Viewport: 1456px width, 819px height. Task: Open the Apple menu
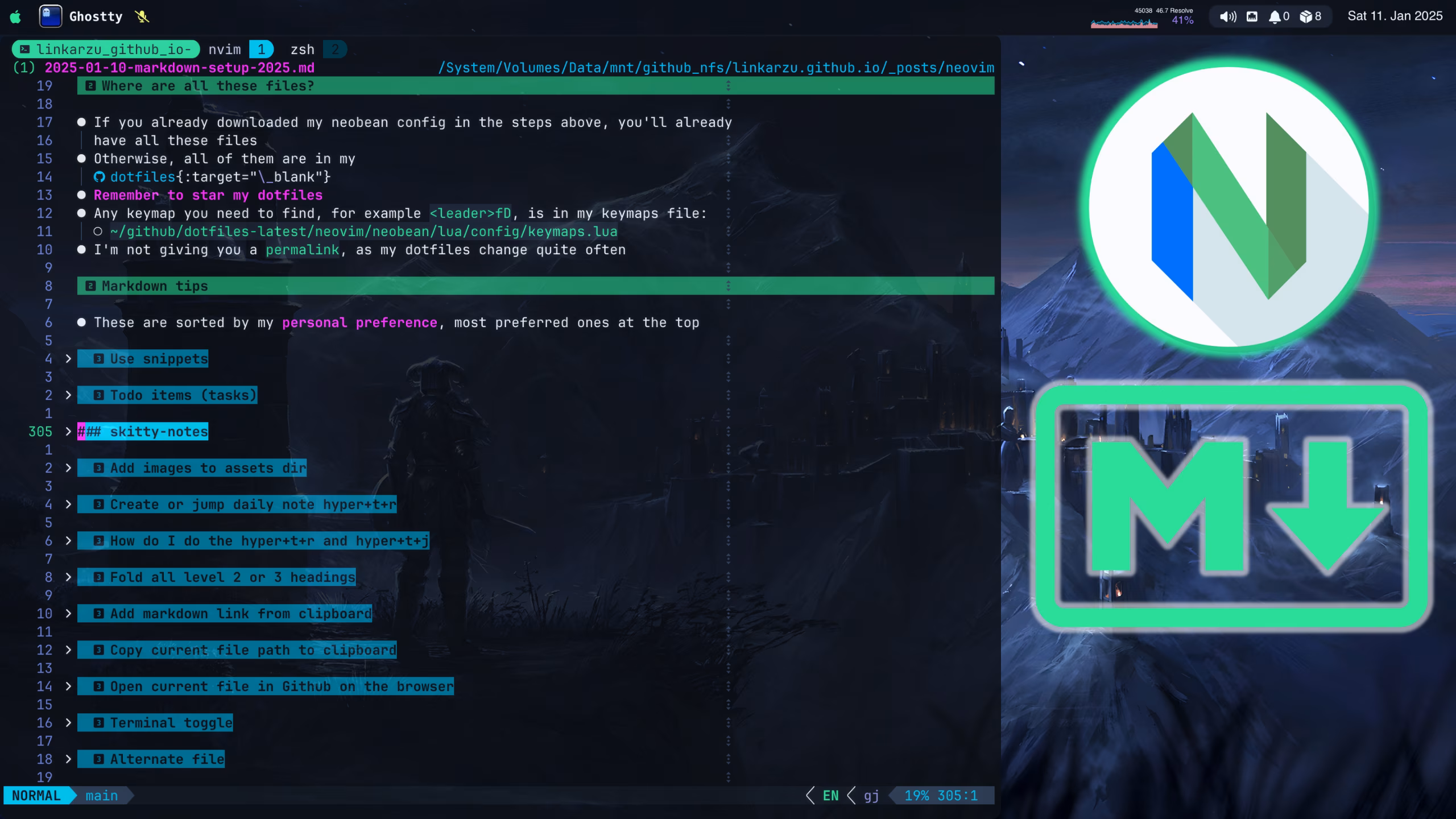pos(15,16)
